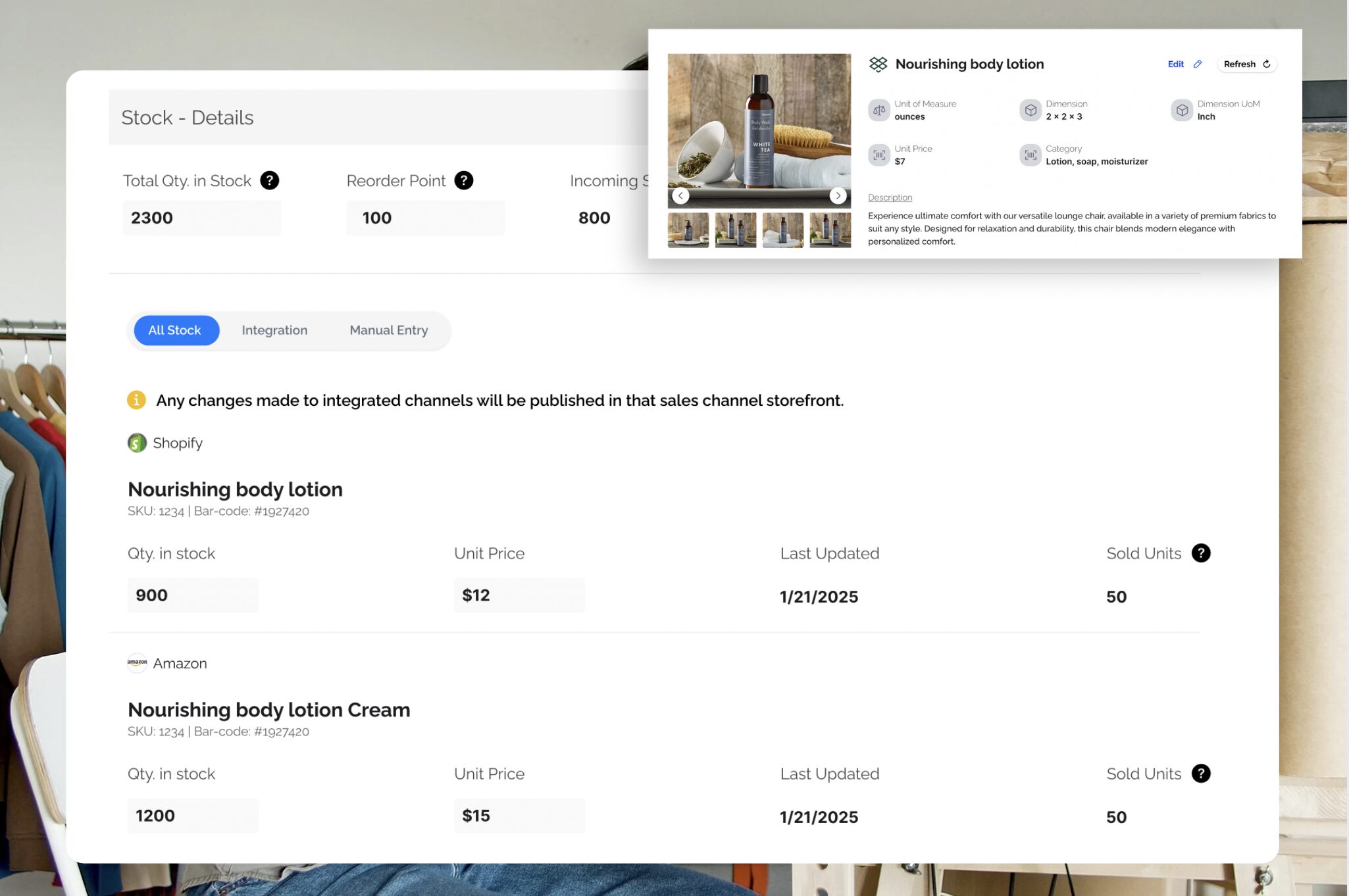Click the Unit of Measure scale icon
The height and width of the screenshot is (896, 1349).
coord(878,110)
